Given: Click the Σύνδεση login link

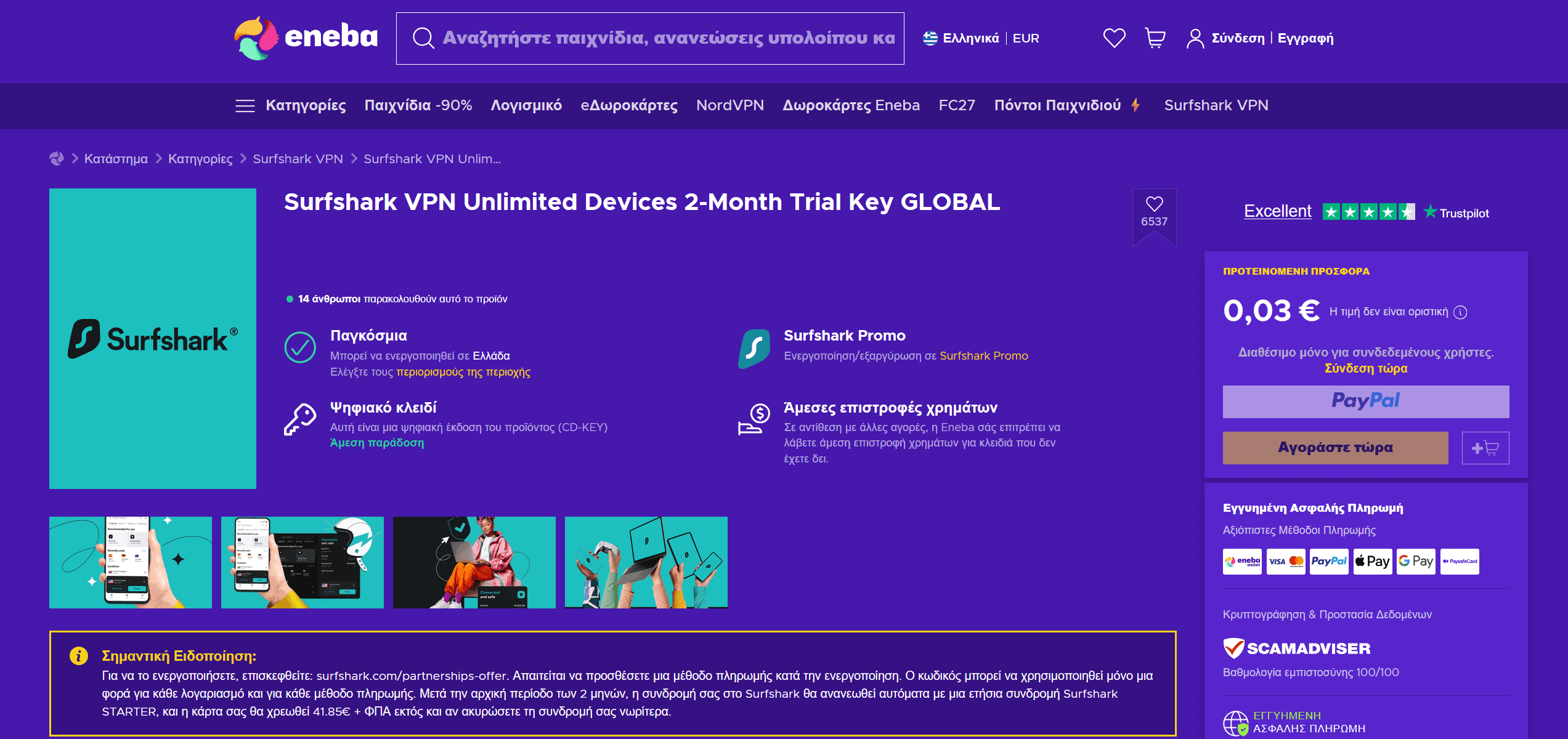Looking at the screenshot, I should coord(1238,38).
